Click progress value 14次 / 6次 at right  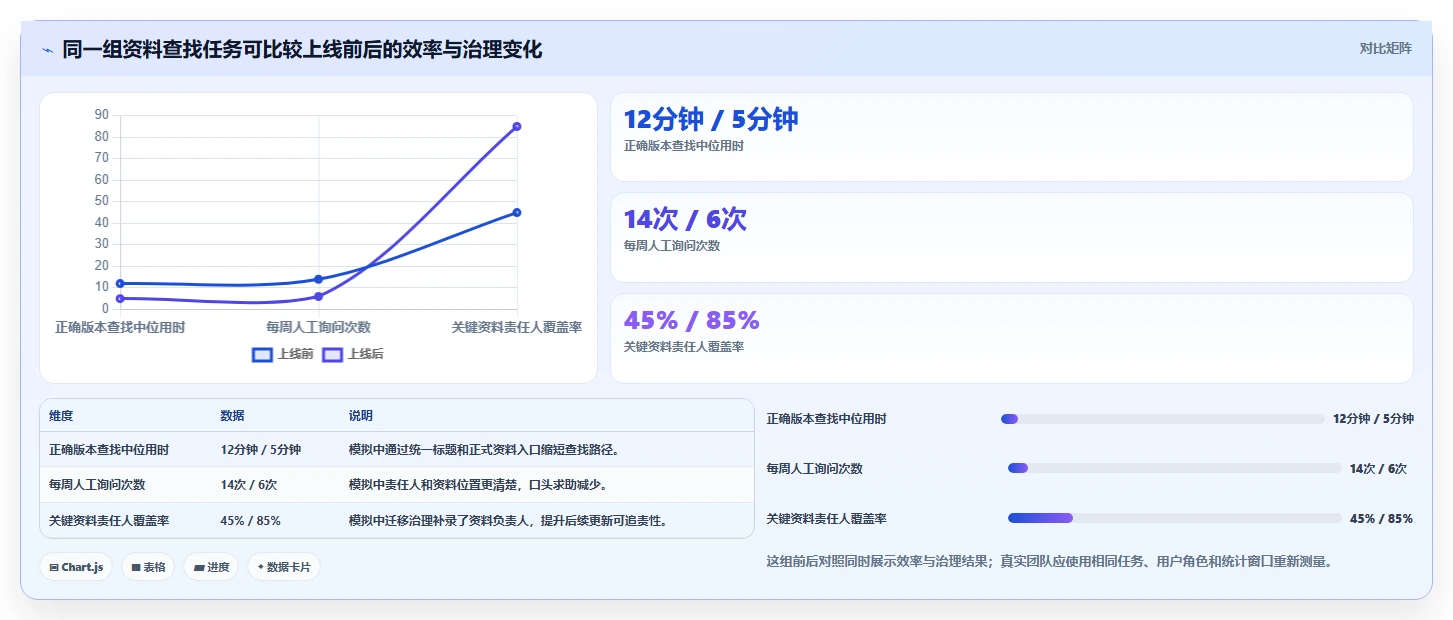click(1378, 468)
